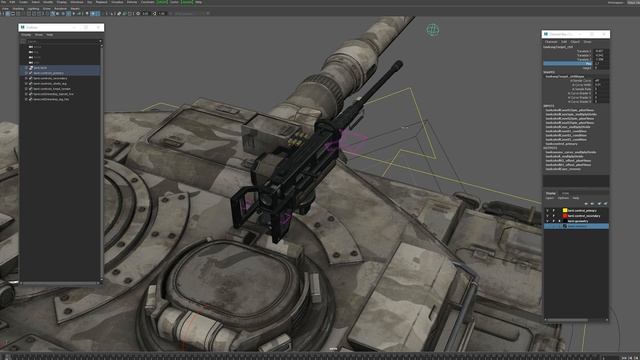Click the persp camera icon in Outliner
Image resolution: width=640 pixels, height=360 pixels.
click(x=31, y=47)
